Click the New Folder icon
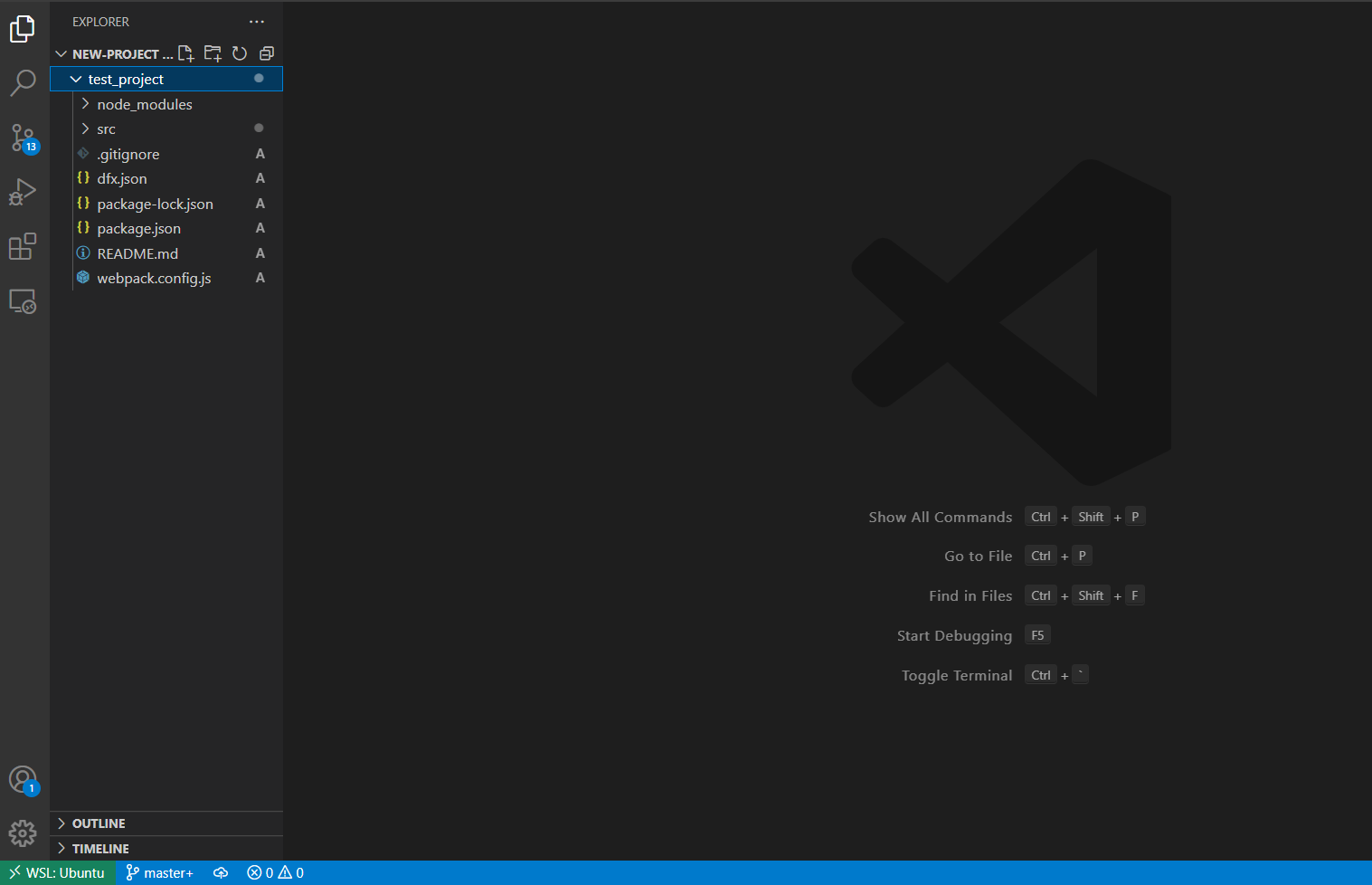The width and height of the screenshot is (1372, 885). coord(213,53)
